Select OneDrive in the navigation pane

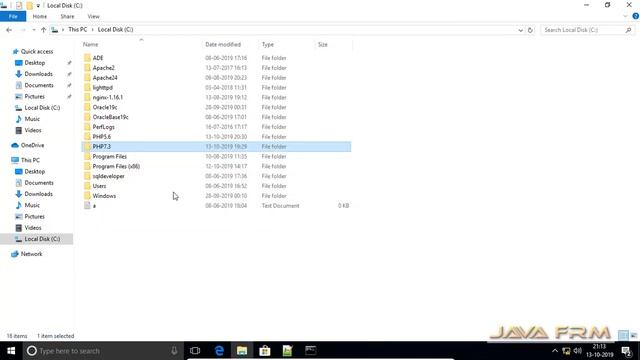click(x=32, y=145)
